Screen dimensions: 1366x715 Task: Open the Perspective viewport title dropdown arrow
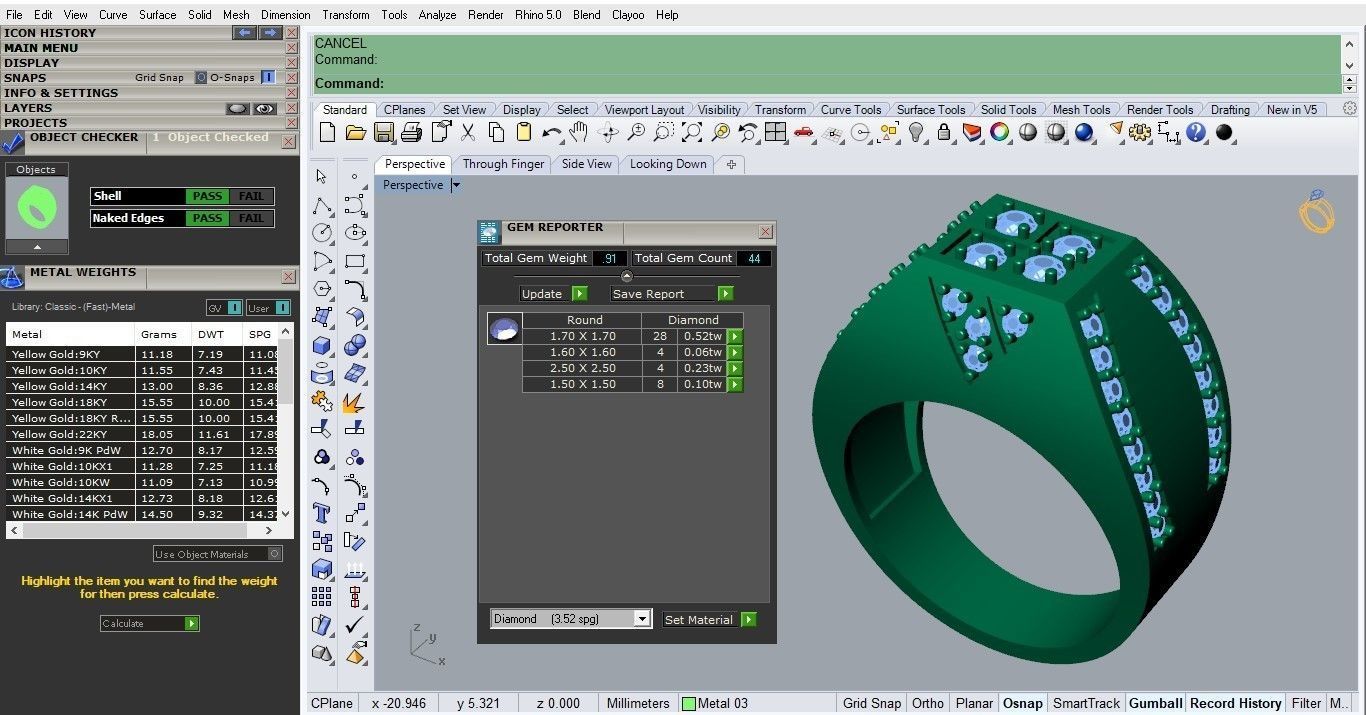click(456, 185)
